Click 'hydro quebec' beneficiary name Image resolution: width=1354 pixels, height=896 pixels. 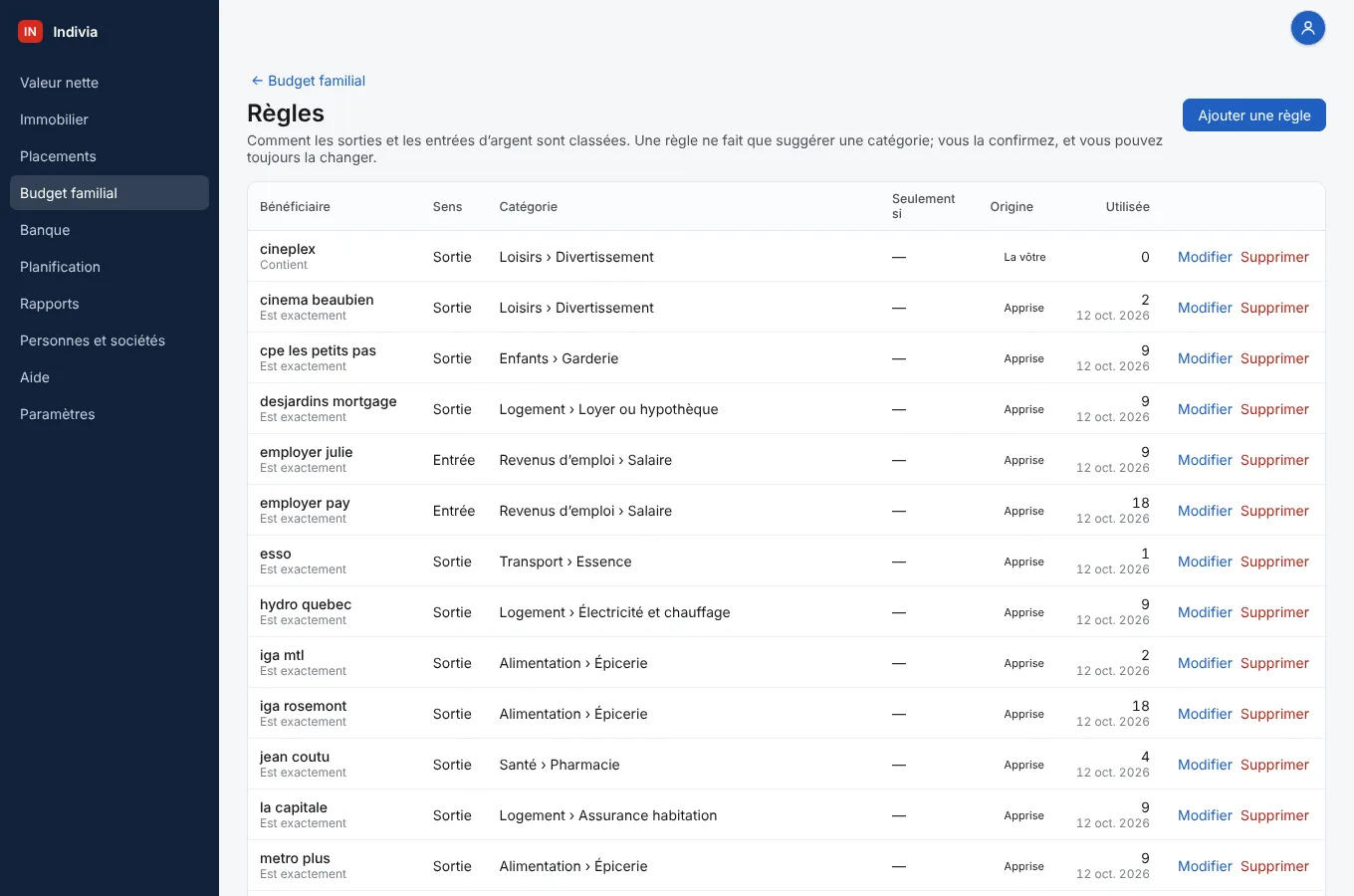[306, 604]
